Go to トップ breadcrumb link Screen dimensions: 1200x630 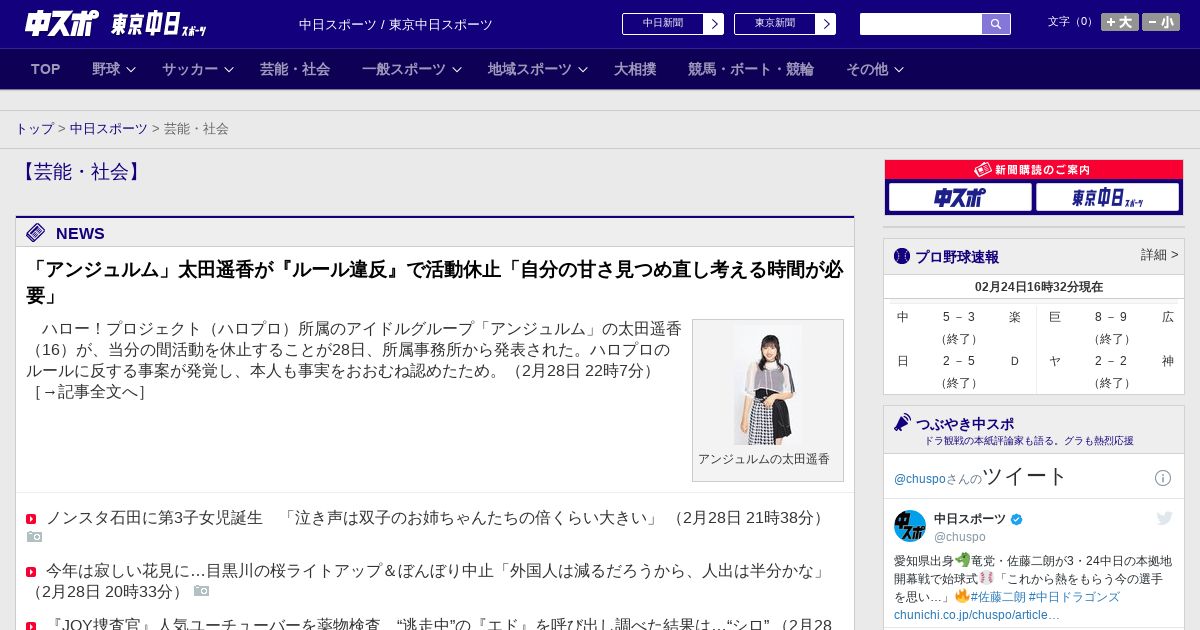click(x=34, y=129)
